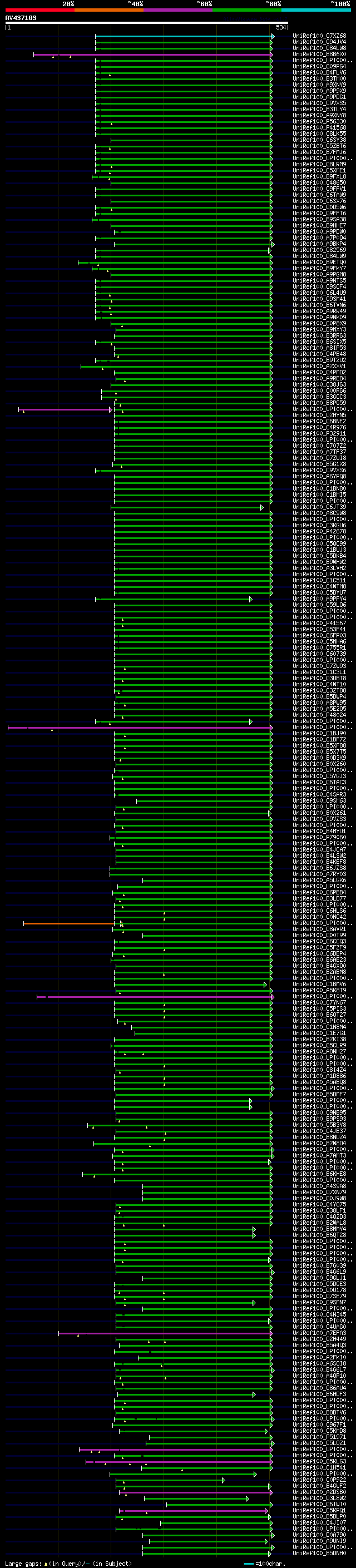Click the AV437103 query title
This screenshot has width=356, height=1568.
tap(21, 18)
